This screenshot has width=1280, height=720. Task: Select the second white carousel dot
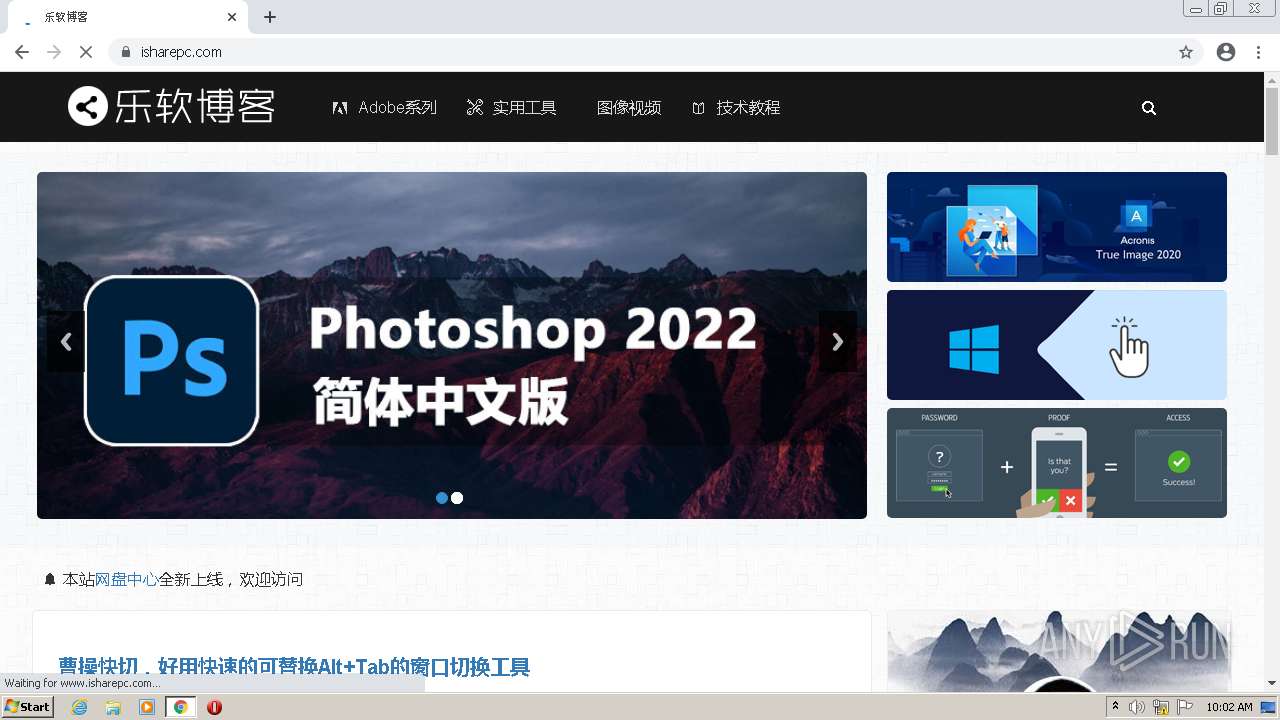coord(457,498)
